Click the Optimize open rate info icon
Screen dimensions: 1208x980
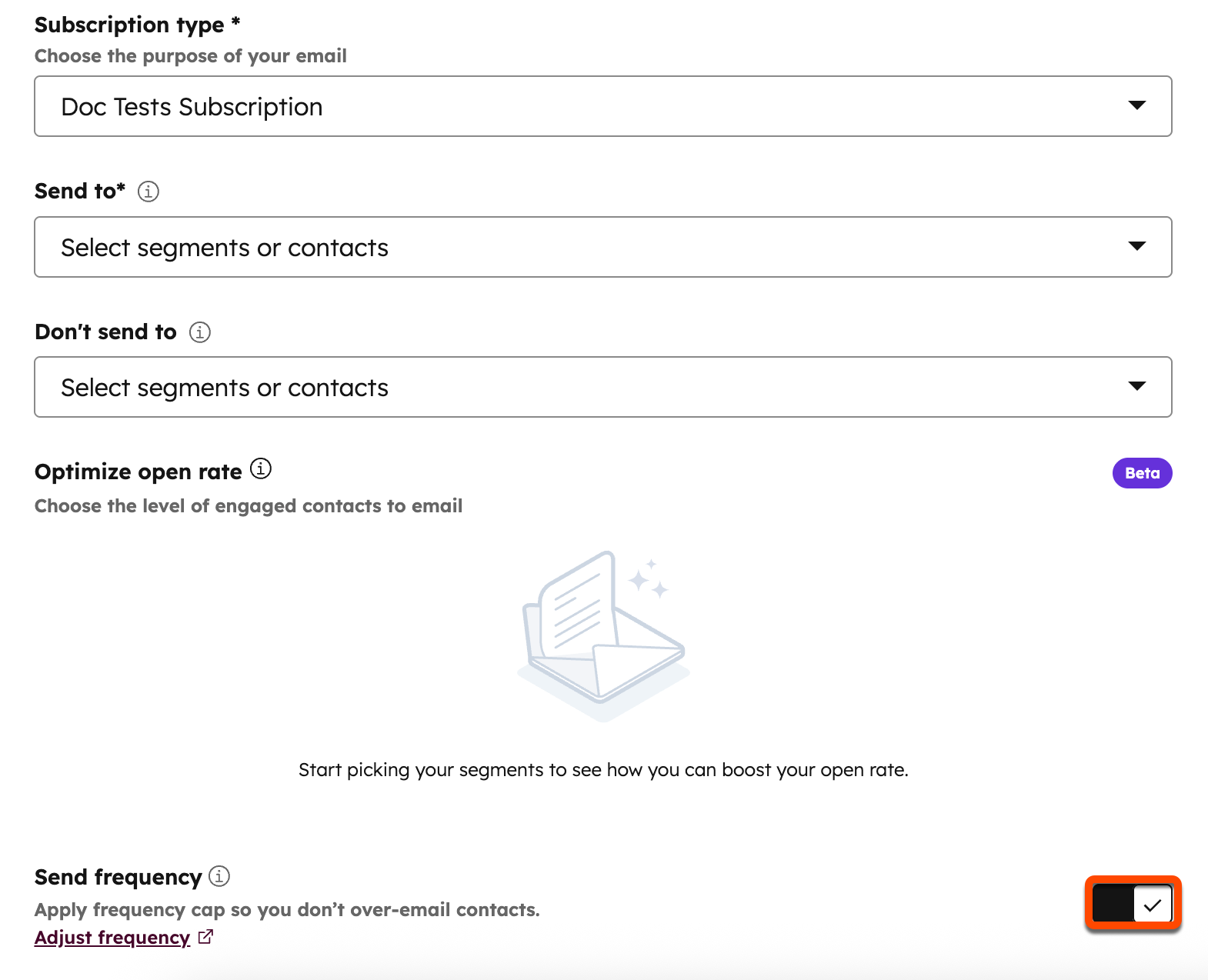(x=260, y=468)
